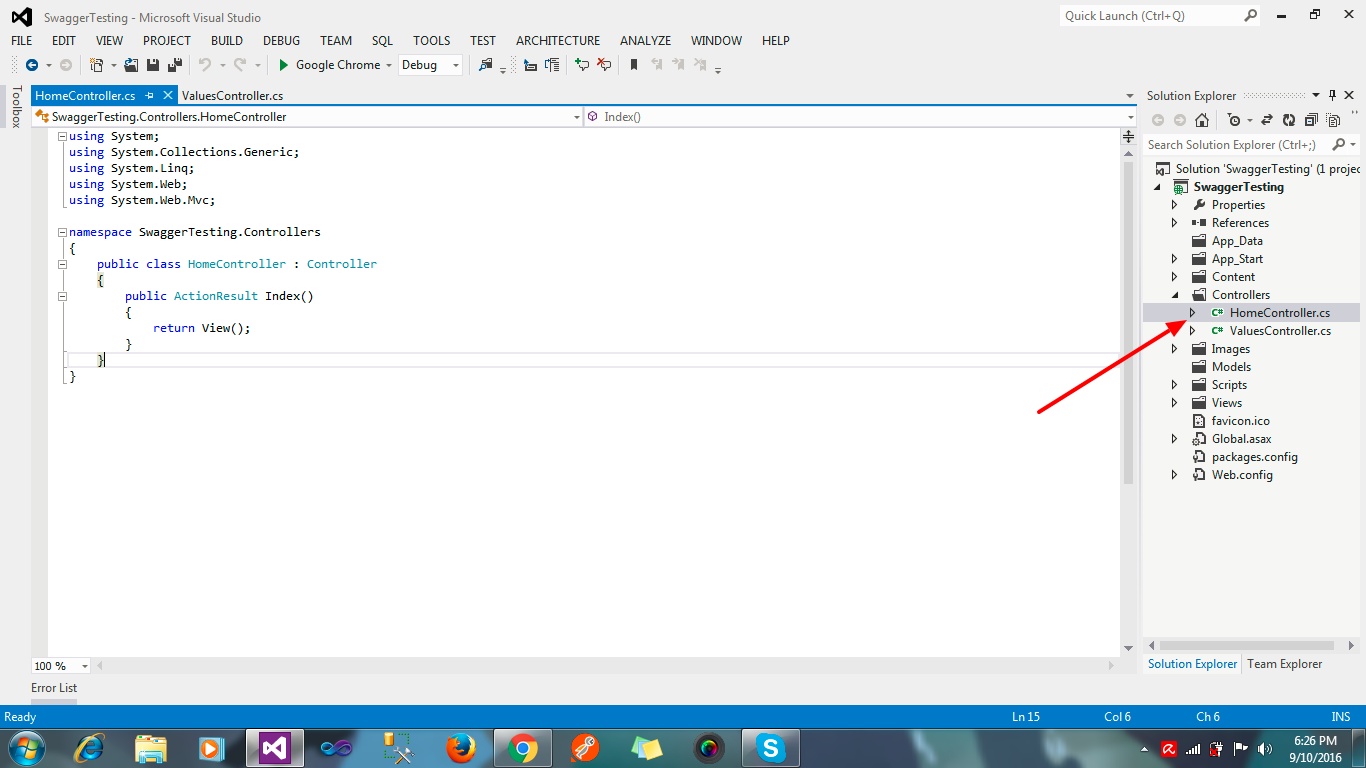Image resolution: width=1366 pixels, height=768 pixels.
Task: Click the Show All Files icon
Action: (1333, 120)
